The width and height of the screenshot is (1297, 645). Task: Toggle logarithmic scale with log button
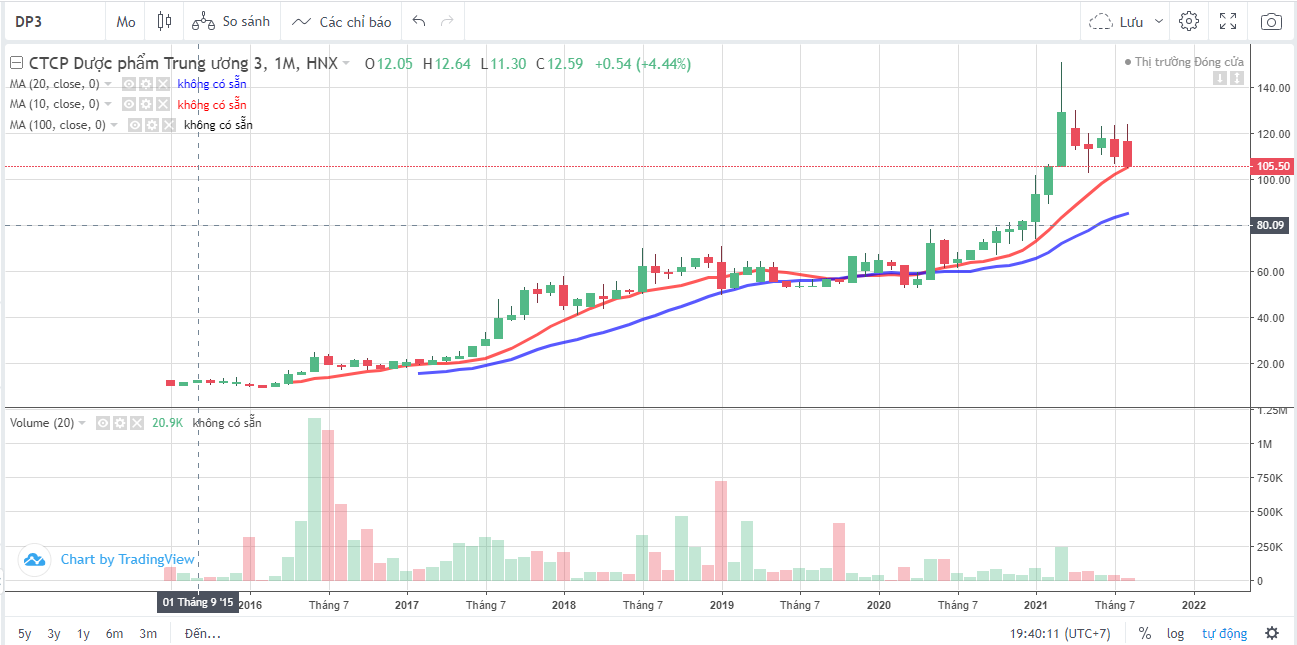1175,633
